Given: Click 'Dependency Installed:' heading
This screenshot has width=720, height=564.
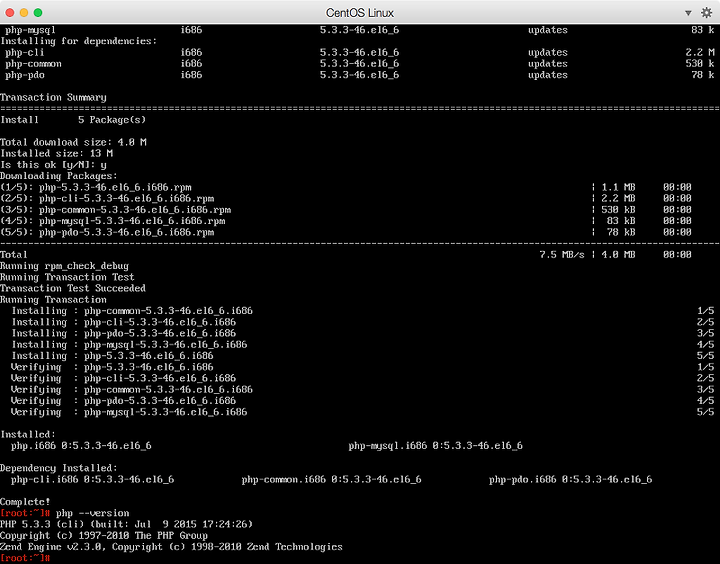Looking at the screenshot, I should coord(59,468).
